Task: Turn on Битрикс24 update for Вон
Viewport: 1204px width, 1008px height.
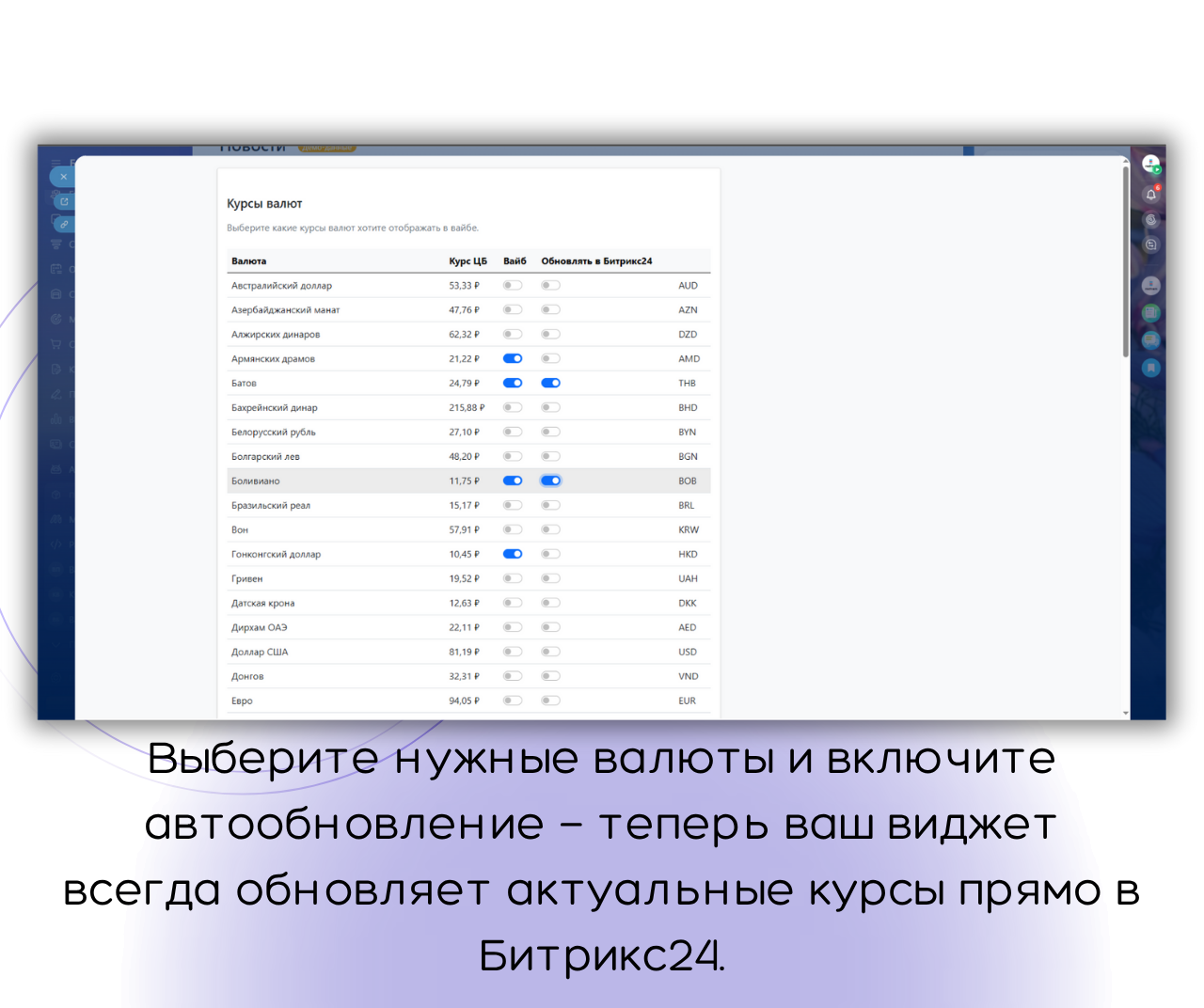Action: click(551, 529)
